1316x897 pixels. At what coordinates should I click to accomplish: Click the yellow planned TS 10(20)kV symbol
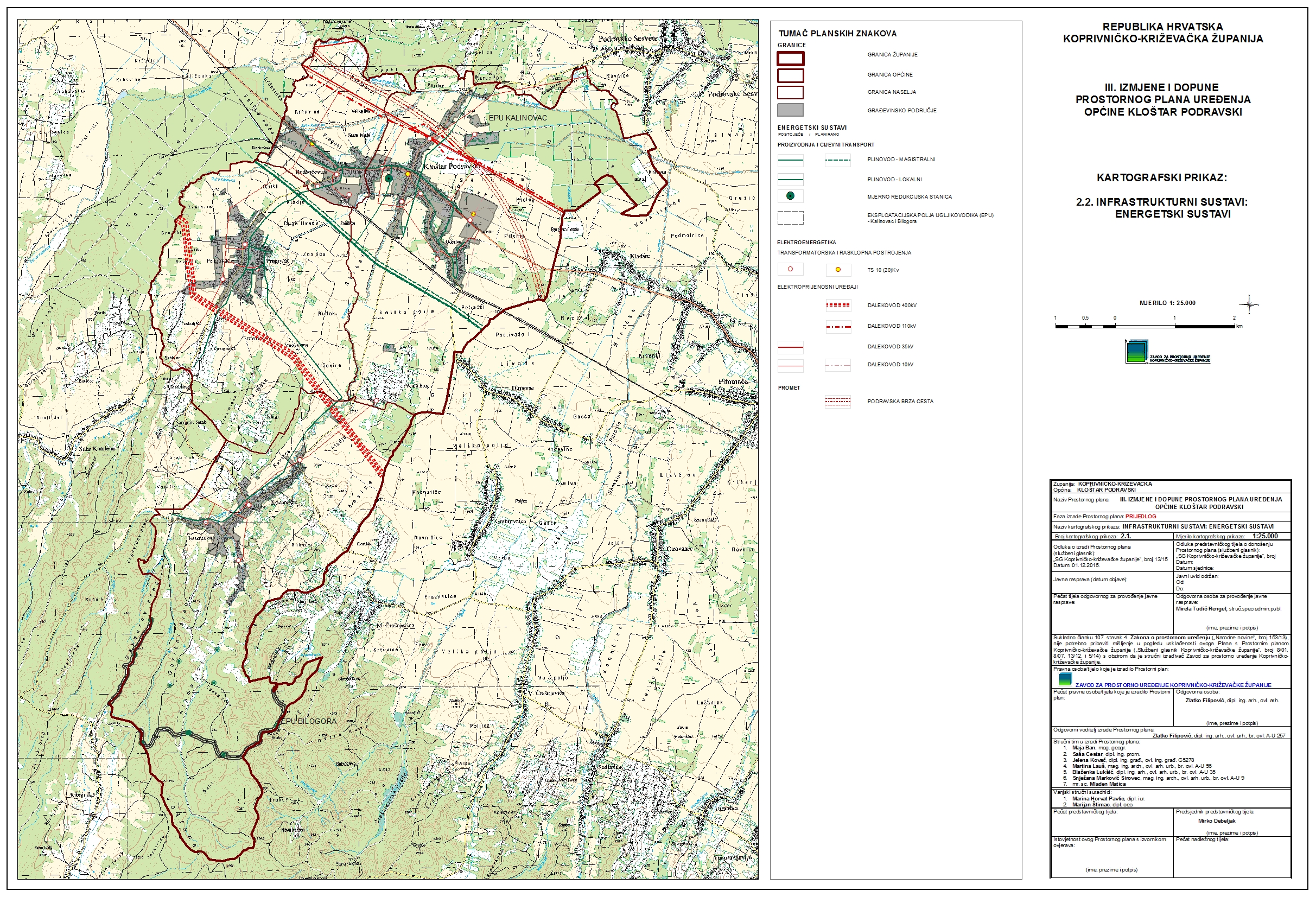pos(837,270)
